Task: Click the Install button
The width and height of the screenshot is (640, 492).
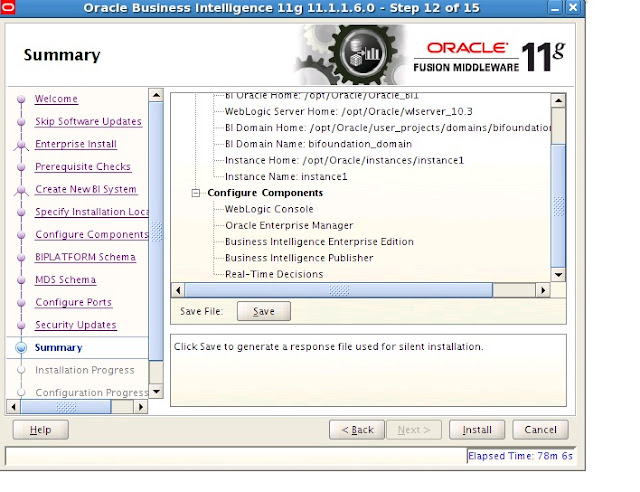Action: [477, 430]
